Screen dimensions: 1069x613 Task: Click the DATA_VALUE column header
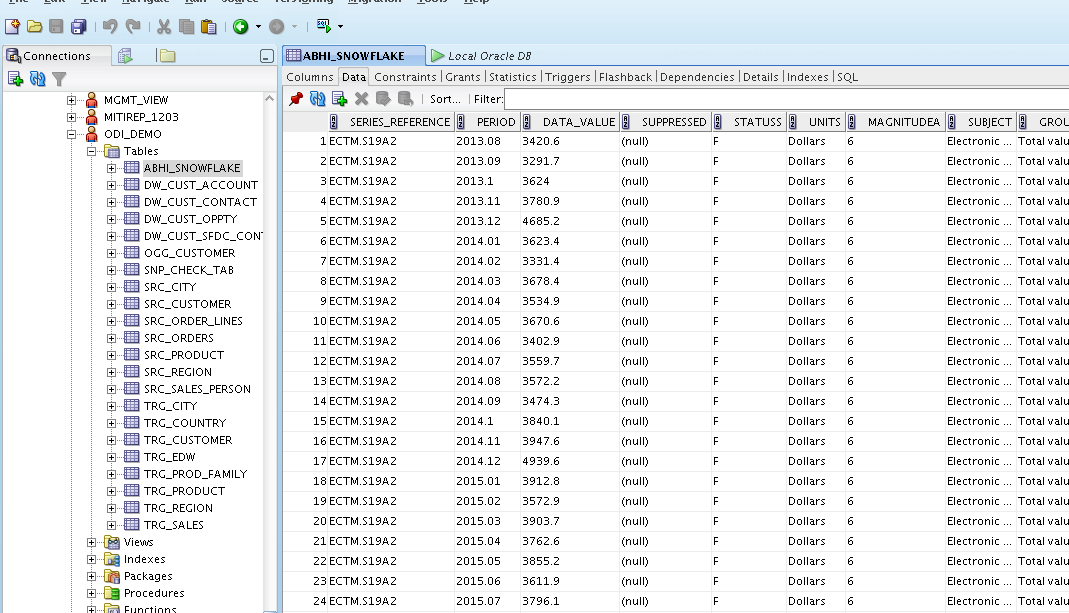(x=578, y=122)
